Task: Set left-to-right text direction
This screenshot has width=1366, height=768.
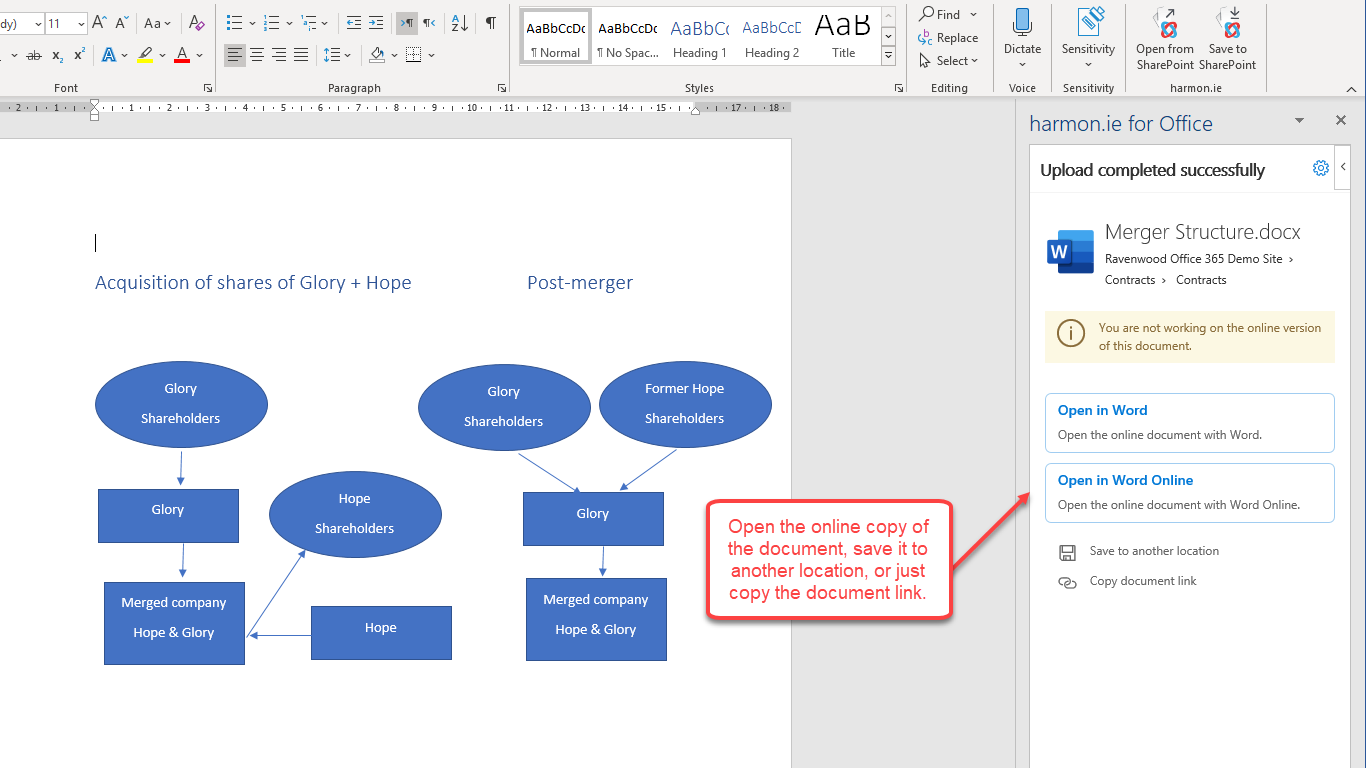Action: 406,22
